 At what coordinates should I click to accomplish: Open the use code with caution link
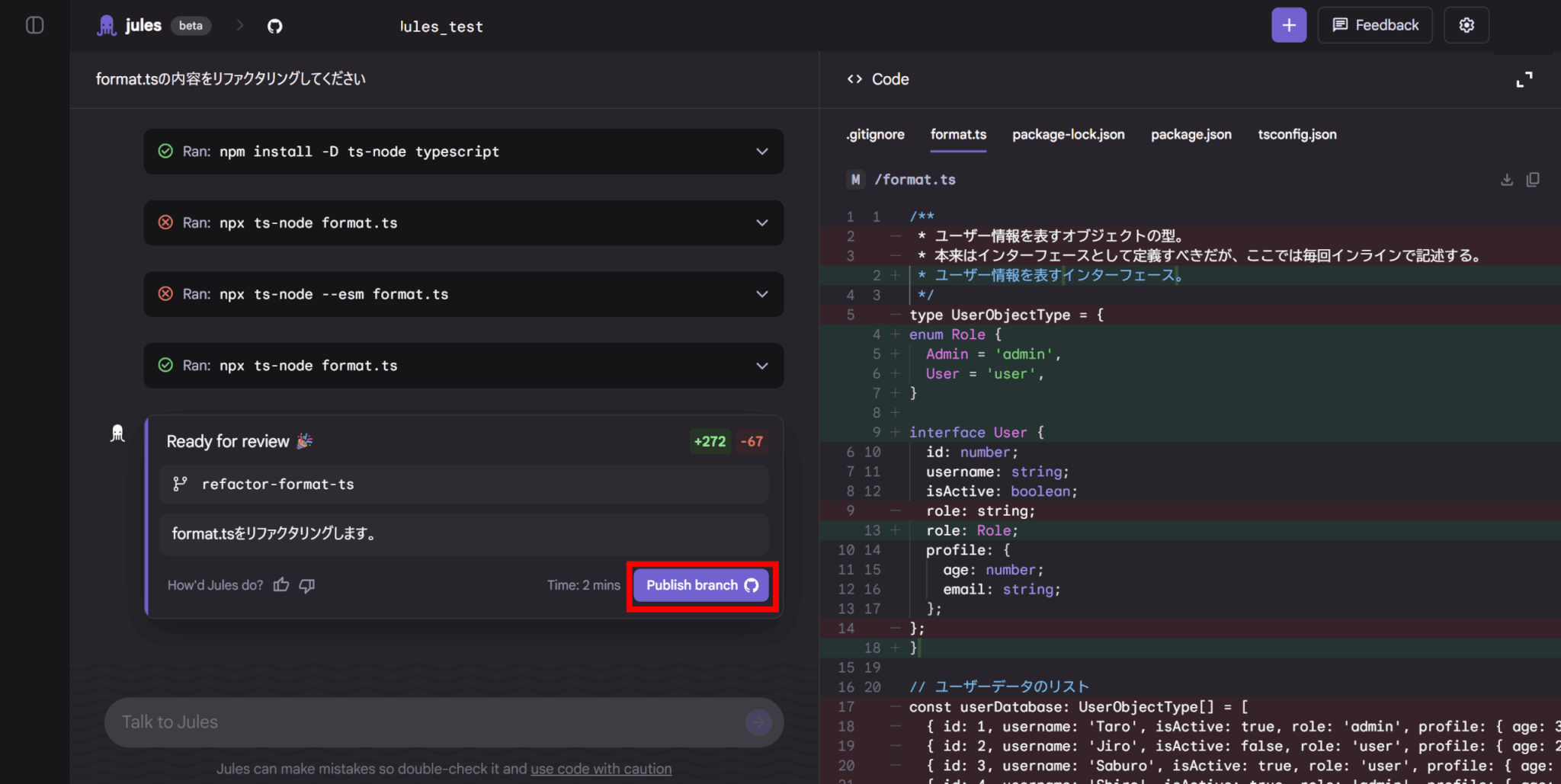coord(601,769)
